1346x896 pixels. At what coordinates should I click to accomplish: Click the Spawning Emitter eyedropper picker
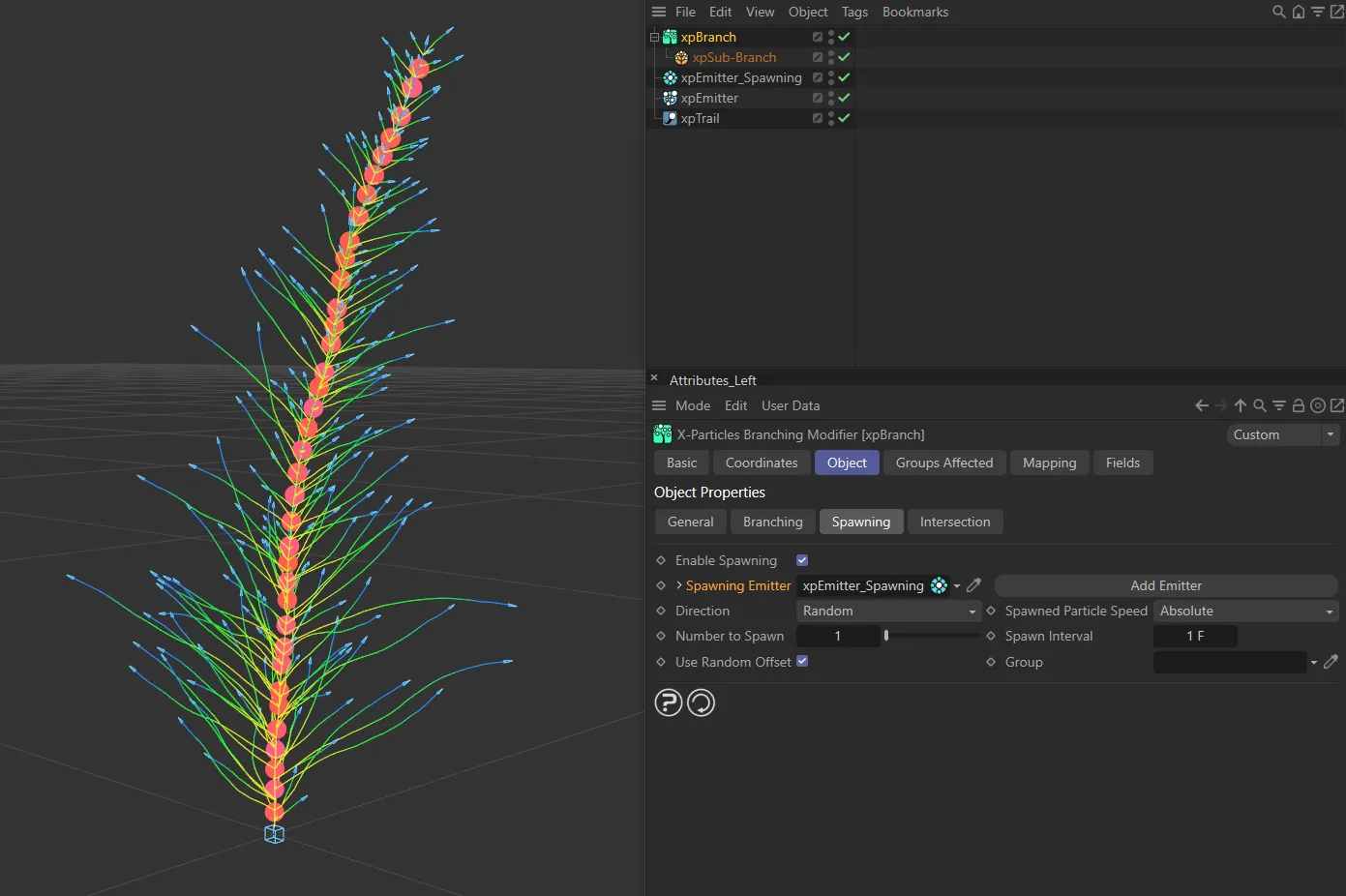(973, 585)
